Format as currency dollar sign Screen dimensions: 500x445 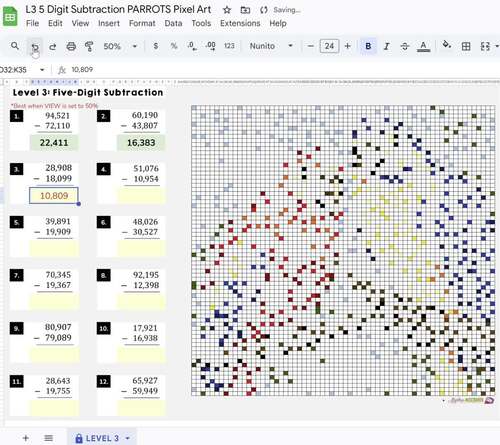click(156, 46)
